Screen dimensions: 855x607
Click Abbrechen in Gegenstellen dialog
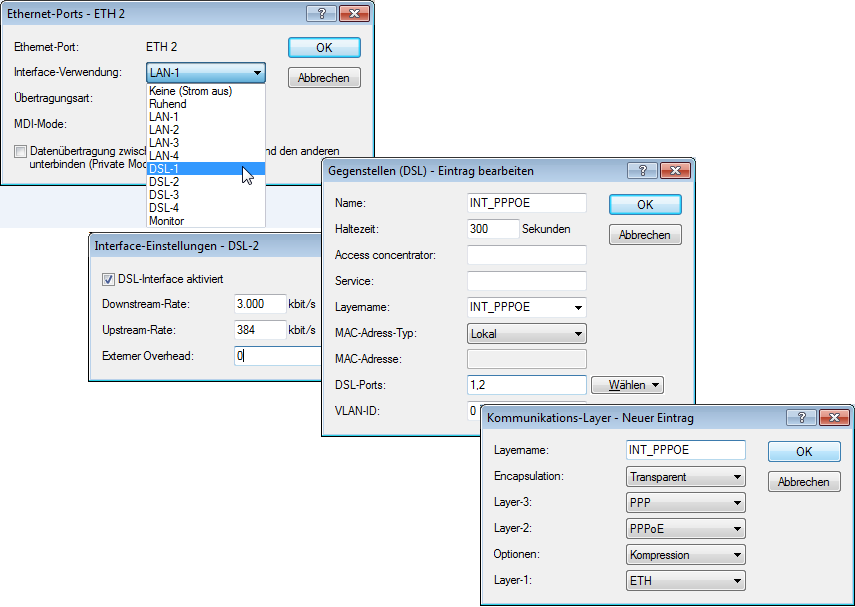tap(645, 235)
